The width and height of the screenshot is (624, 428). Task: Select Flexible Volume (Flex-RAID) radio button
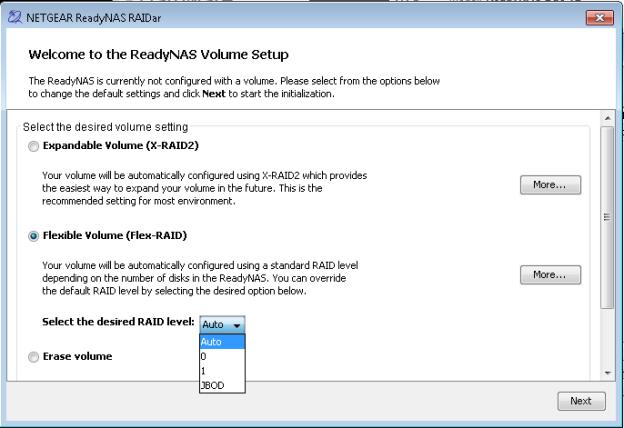pyautogui.click(x=33, y=236)
